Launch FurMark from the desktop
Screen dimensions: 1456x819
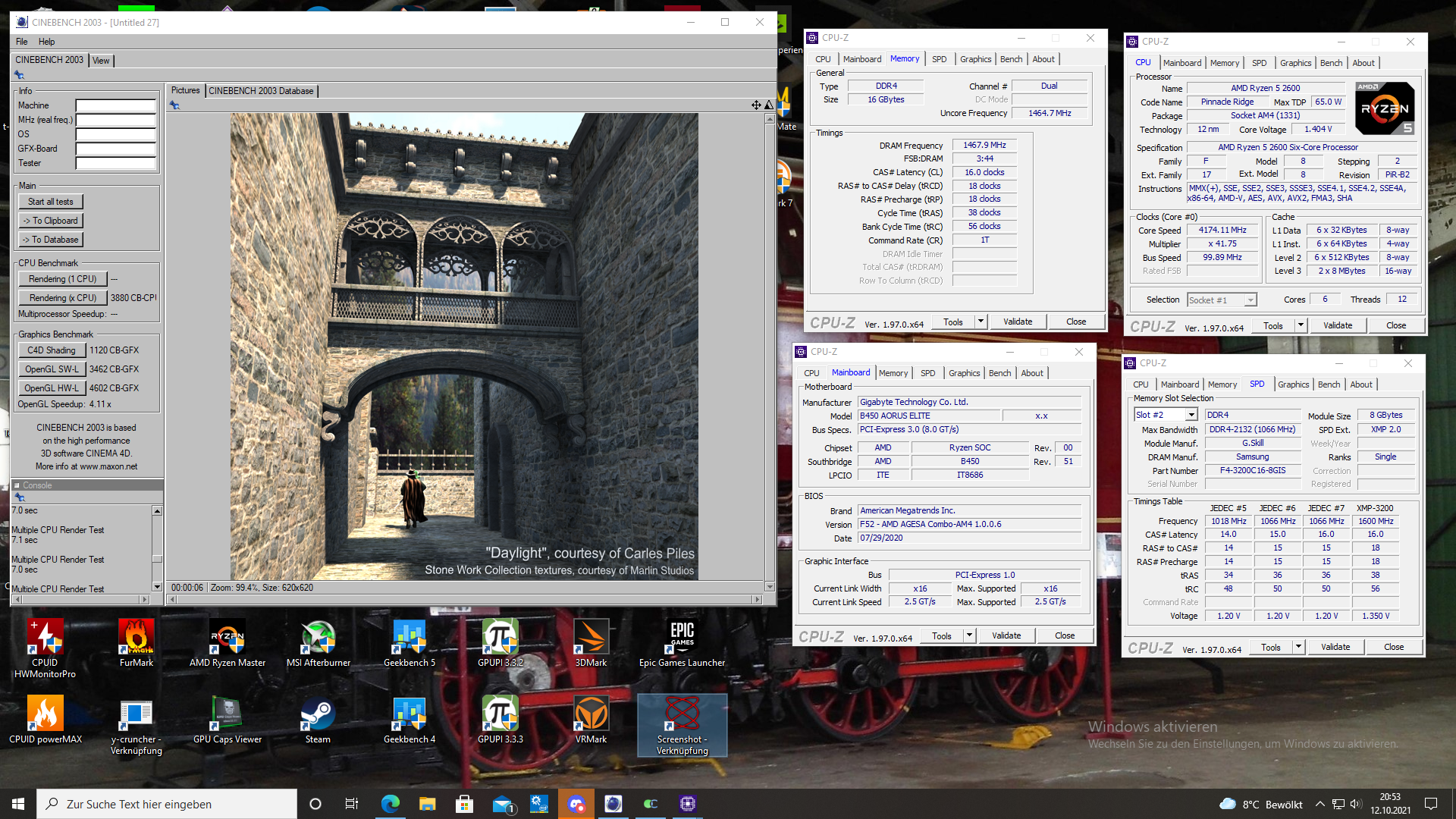[x=136, y=642]
